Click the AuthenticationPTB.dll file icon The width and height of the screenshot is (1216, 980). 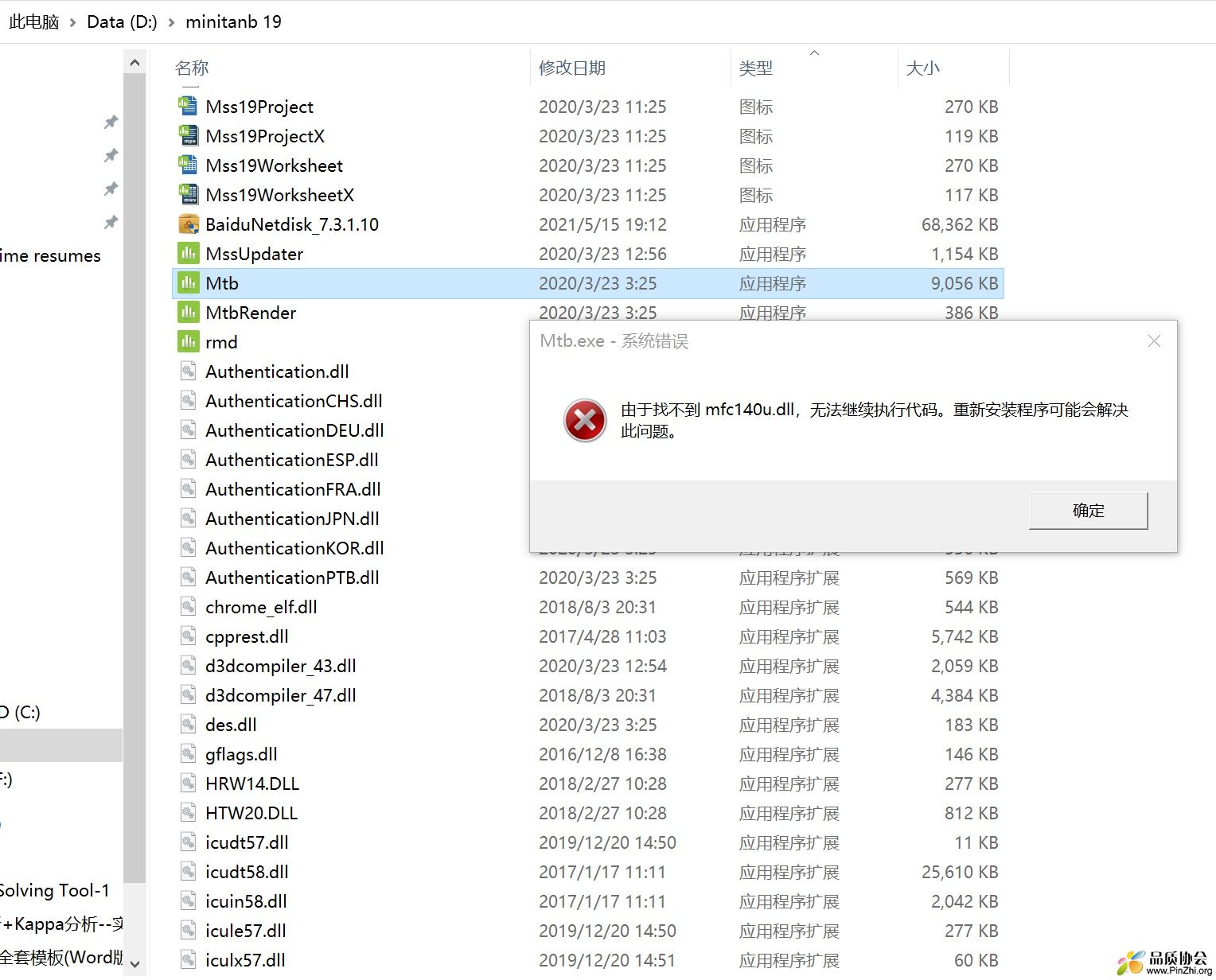[x=188, y=577]
